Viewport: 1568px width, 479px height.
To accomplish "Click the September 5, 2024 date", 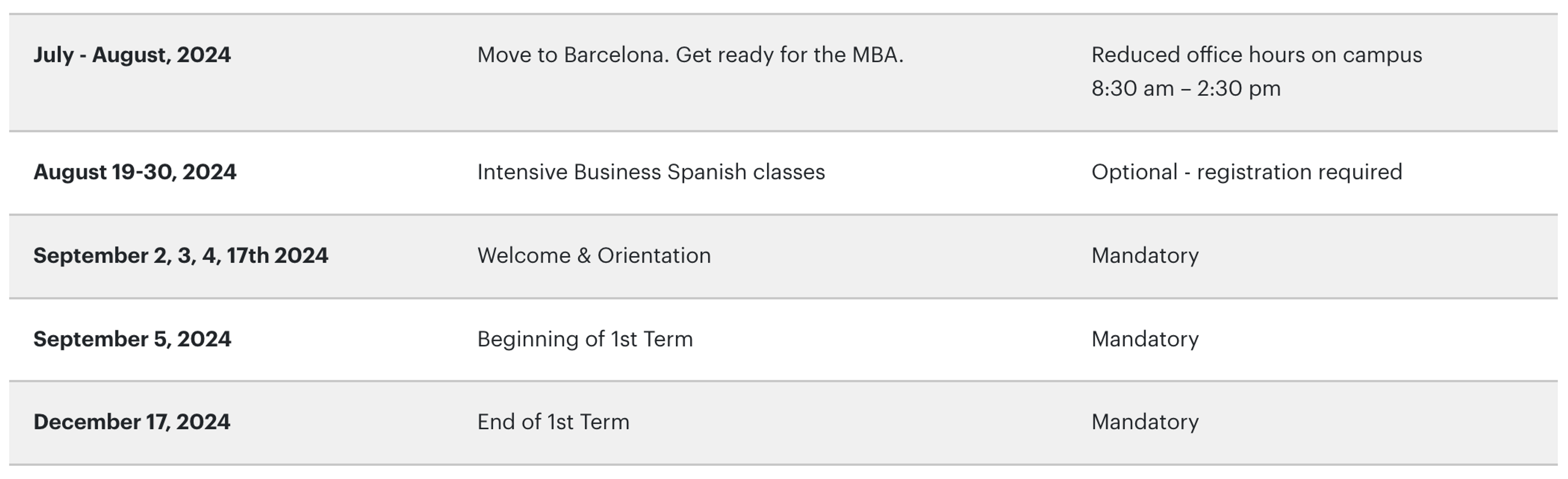I will coord(132,339).
